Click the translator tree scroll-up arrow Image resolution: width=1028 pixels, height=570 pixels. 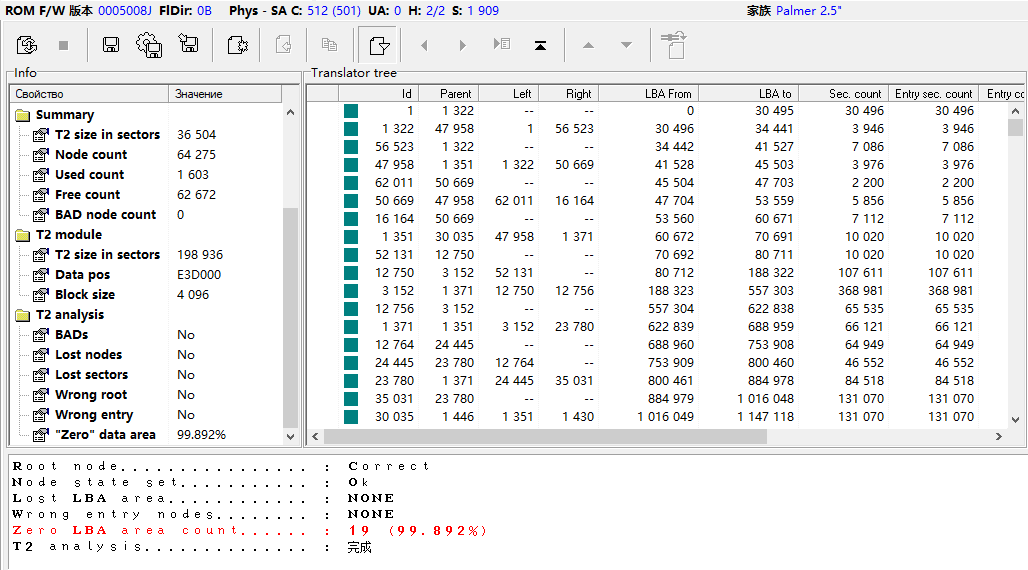tap(1016, 112)
